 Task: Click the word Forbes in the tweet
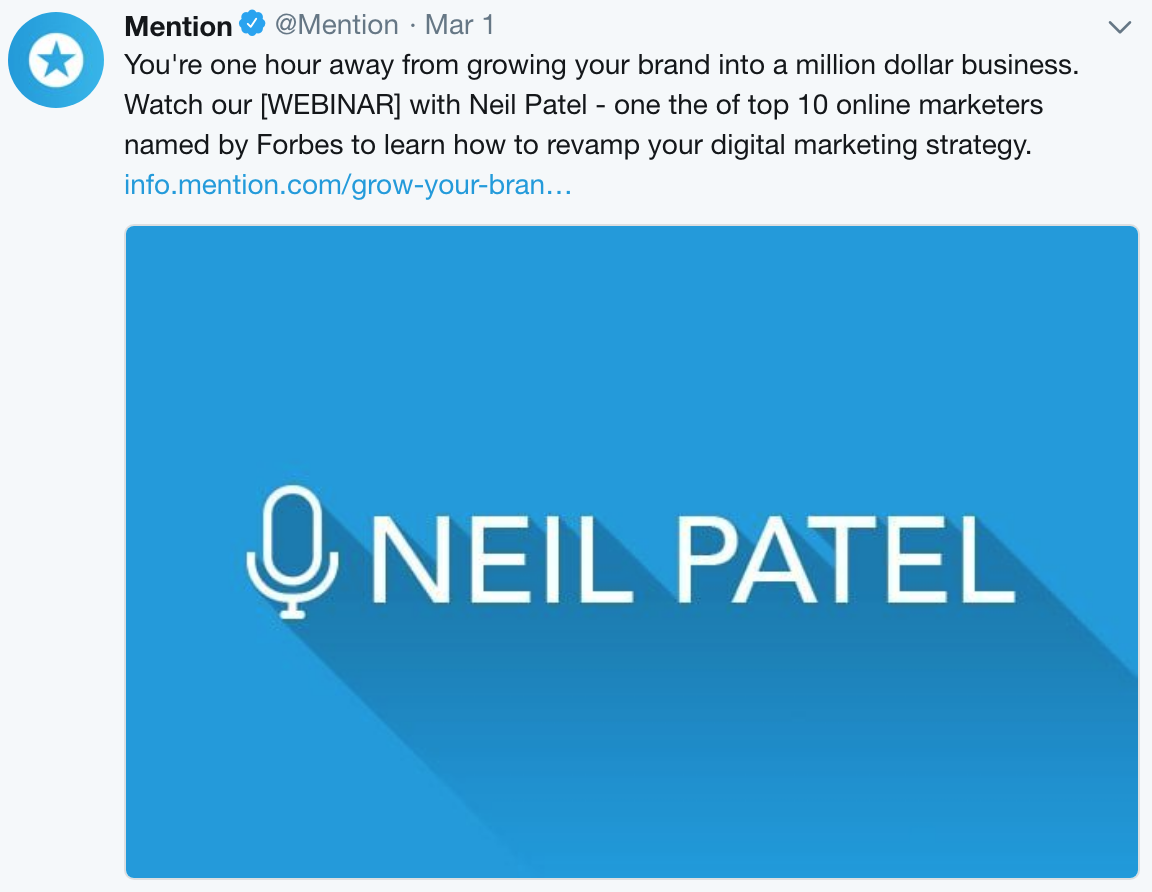[x=300, y=145]
